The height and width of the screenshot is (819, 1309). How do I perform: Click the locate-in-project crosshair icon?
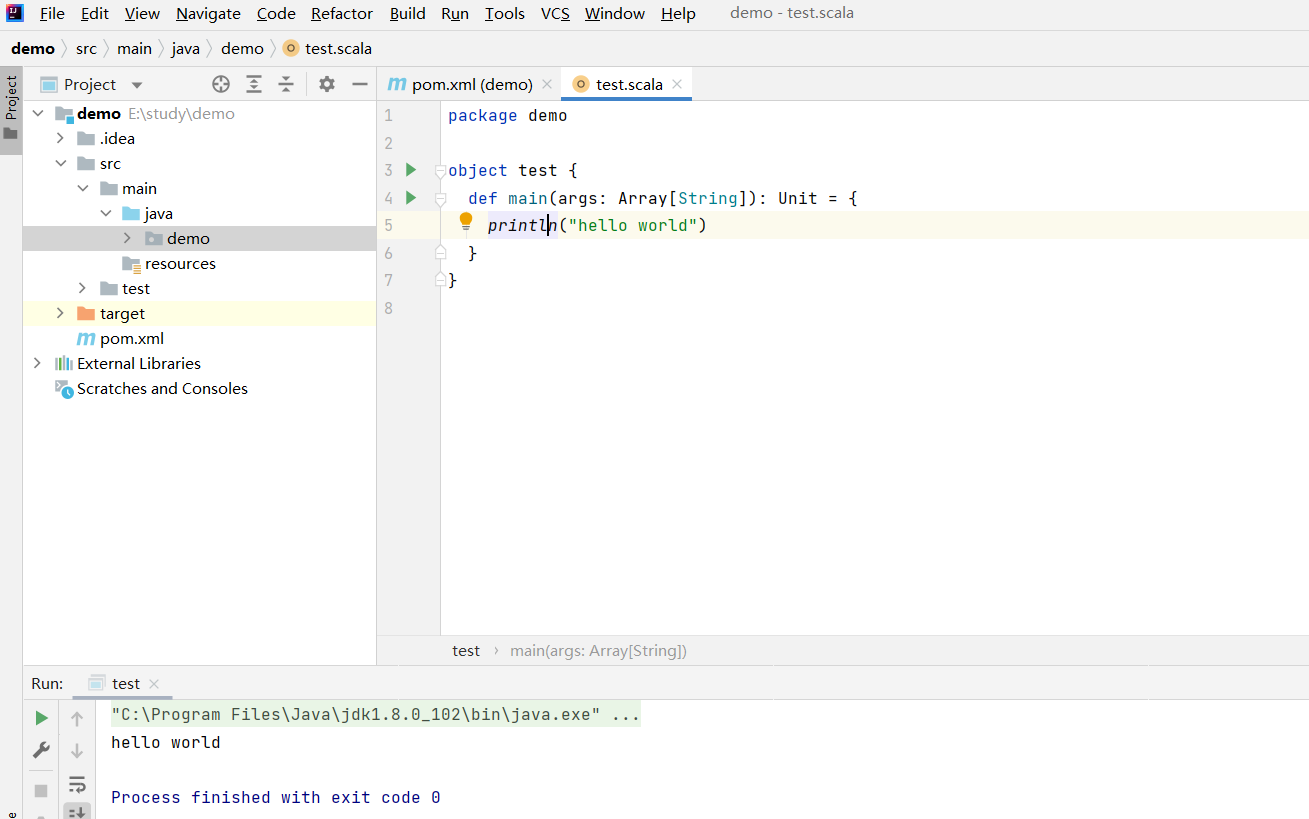(221, 84)
